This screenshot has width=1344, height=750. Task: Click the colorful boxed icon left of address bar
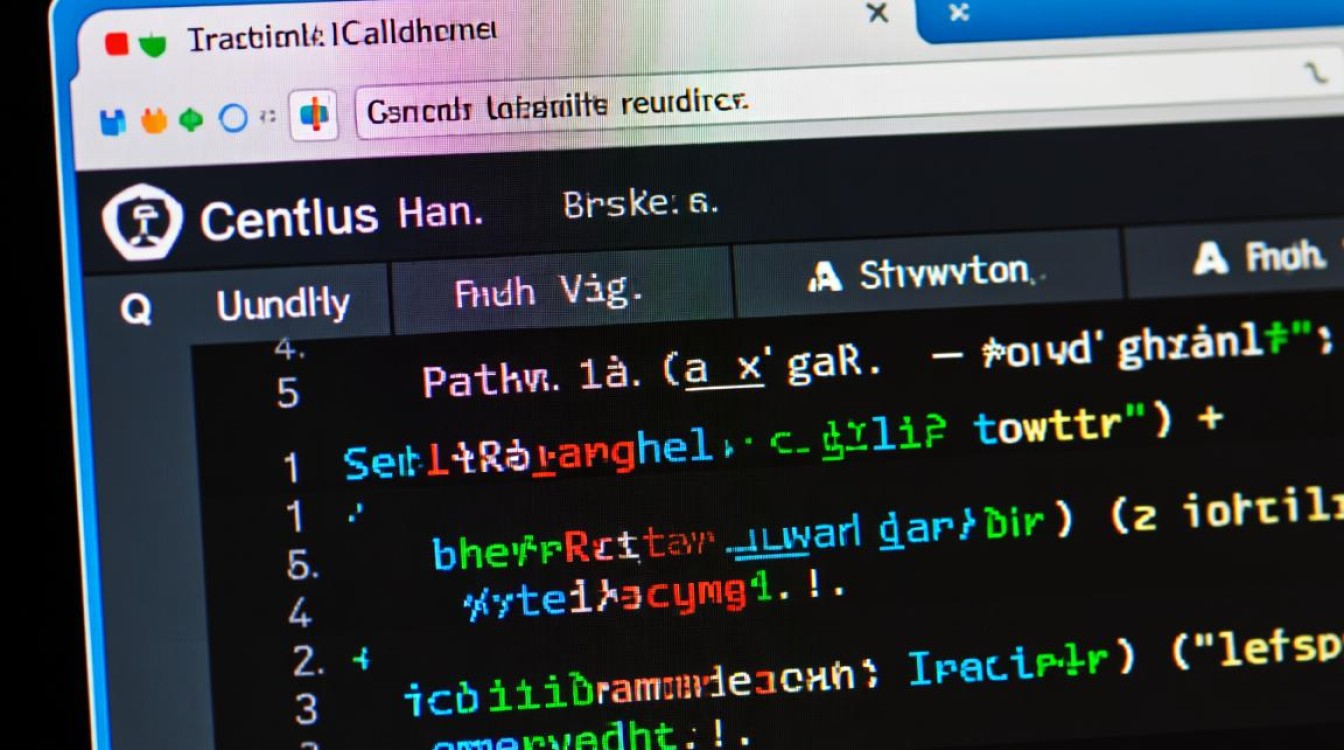point(313,114)
